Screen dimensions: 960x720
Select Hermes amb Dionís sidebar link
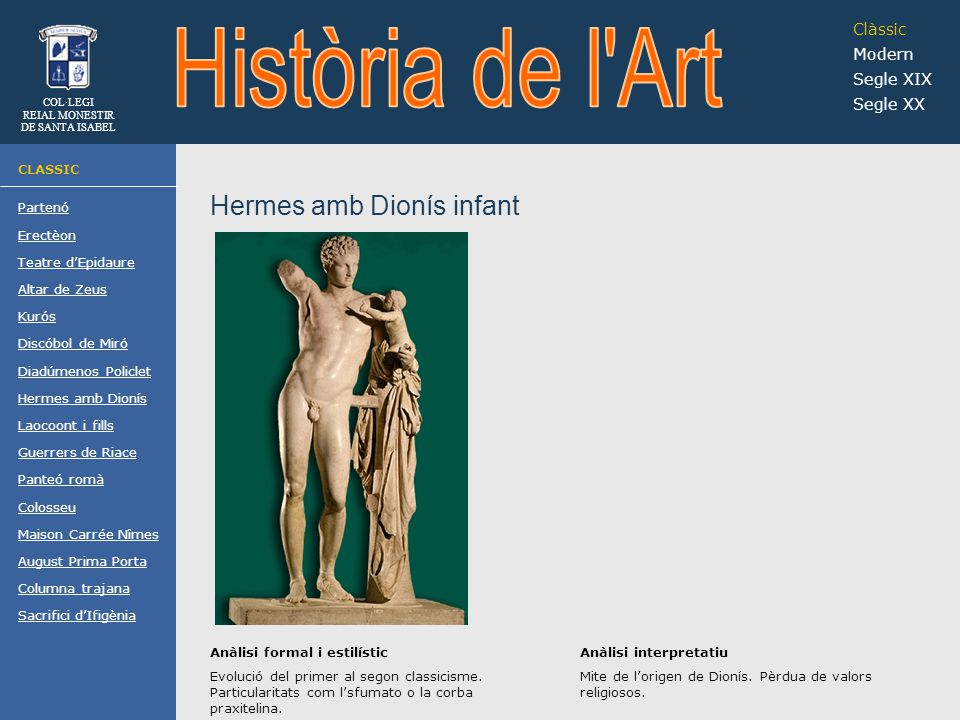[x=82, y=399]
